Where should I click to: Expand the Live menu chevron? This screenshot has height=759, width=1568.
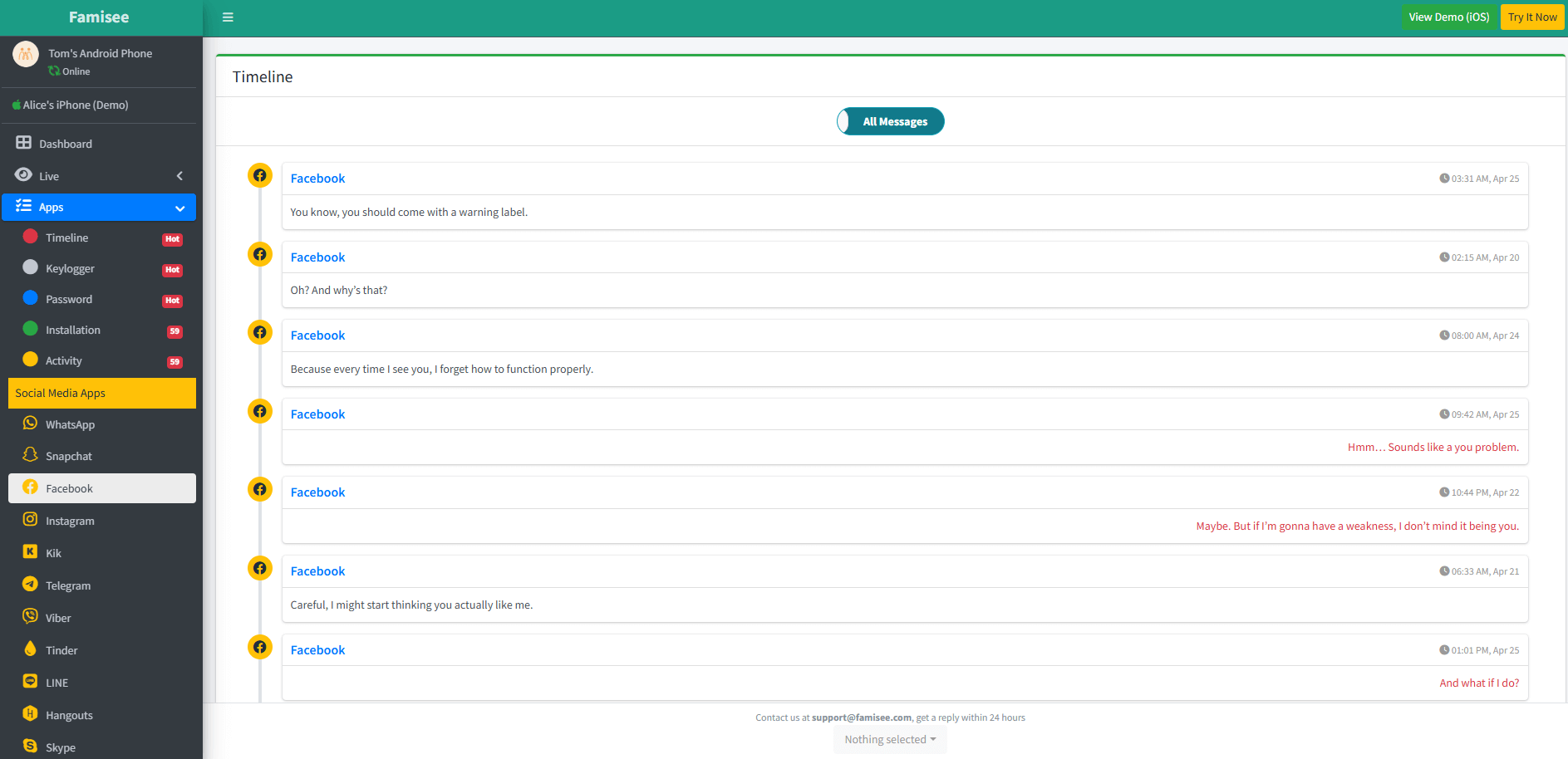[x=179, y=176]
